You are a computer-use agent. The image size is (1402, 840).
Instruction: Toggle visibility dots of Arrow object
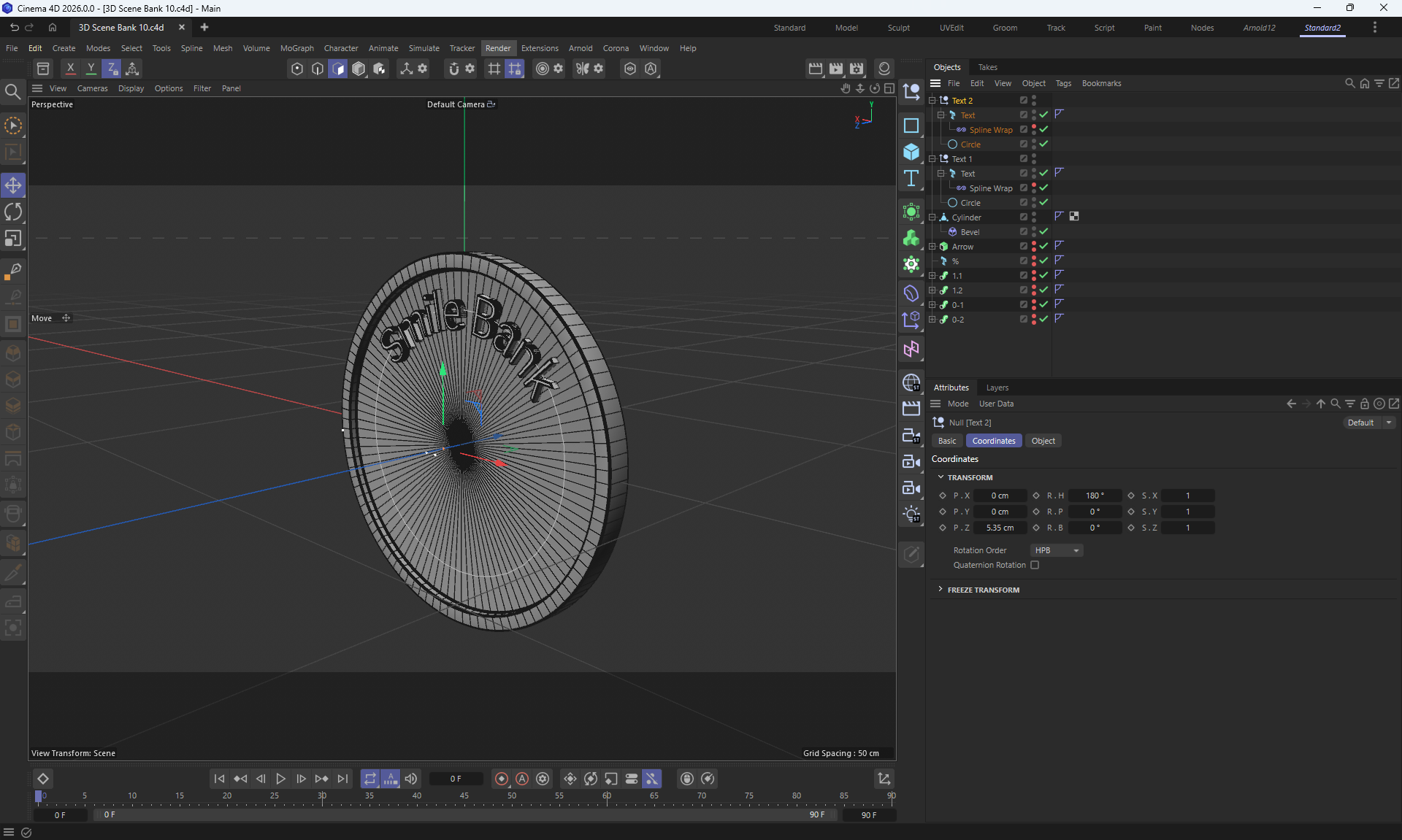tap(1034, 246)
